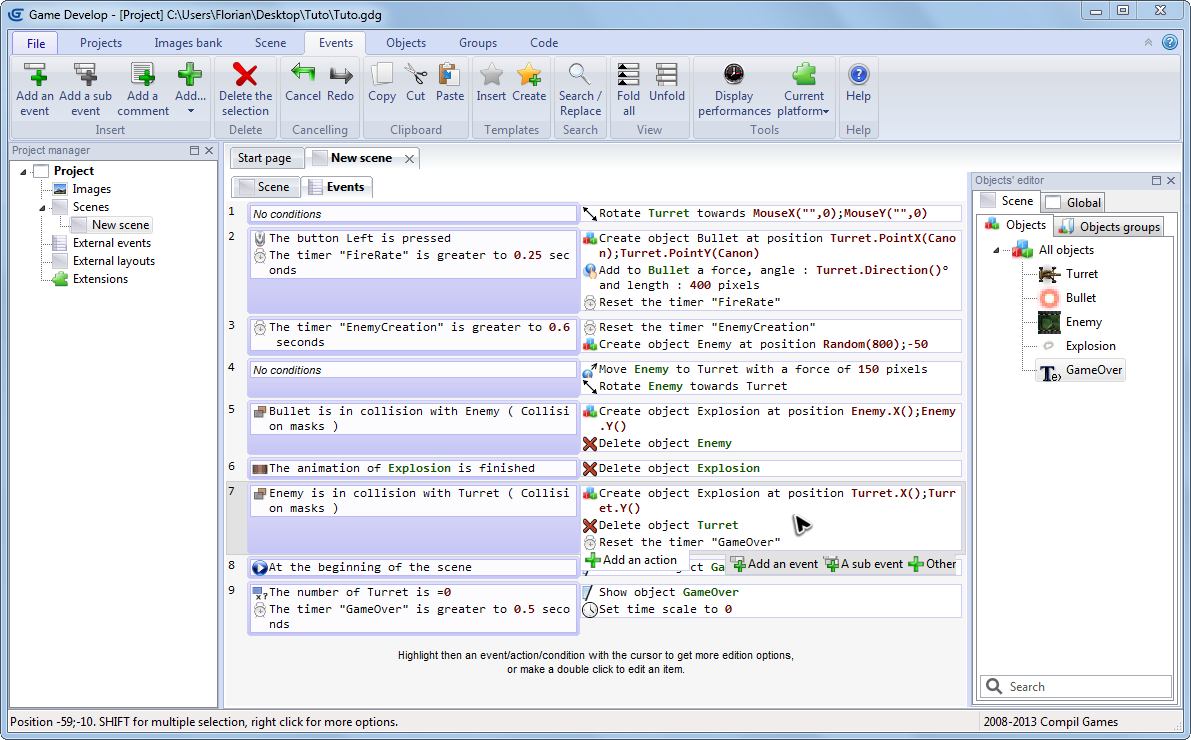Image resolution: width=1191 pixels, height=740 pixels.
Task: Switch to the Objects ribbon tab
Action: (406, 43)
